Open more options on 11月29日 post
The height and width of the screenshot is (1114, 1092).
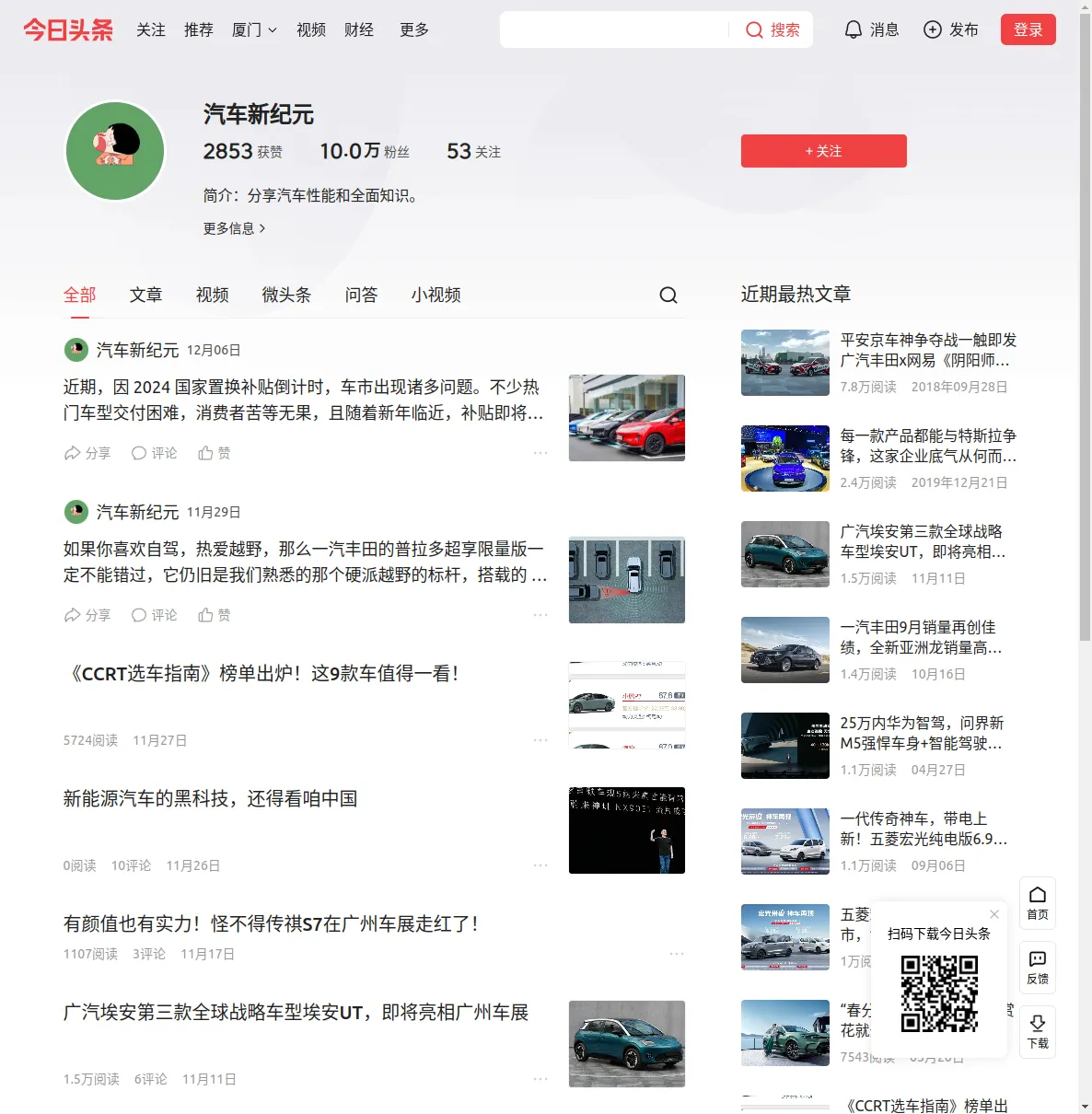[x=540, y=615]
